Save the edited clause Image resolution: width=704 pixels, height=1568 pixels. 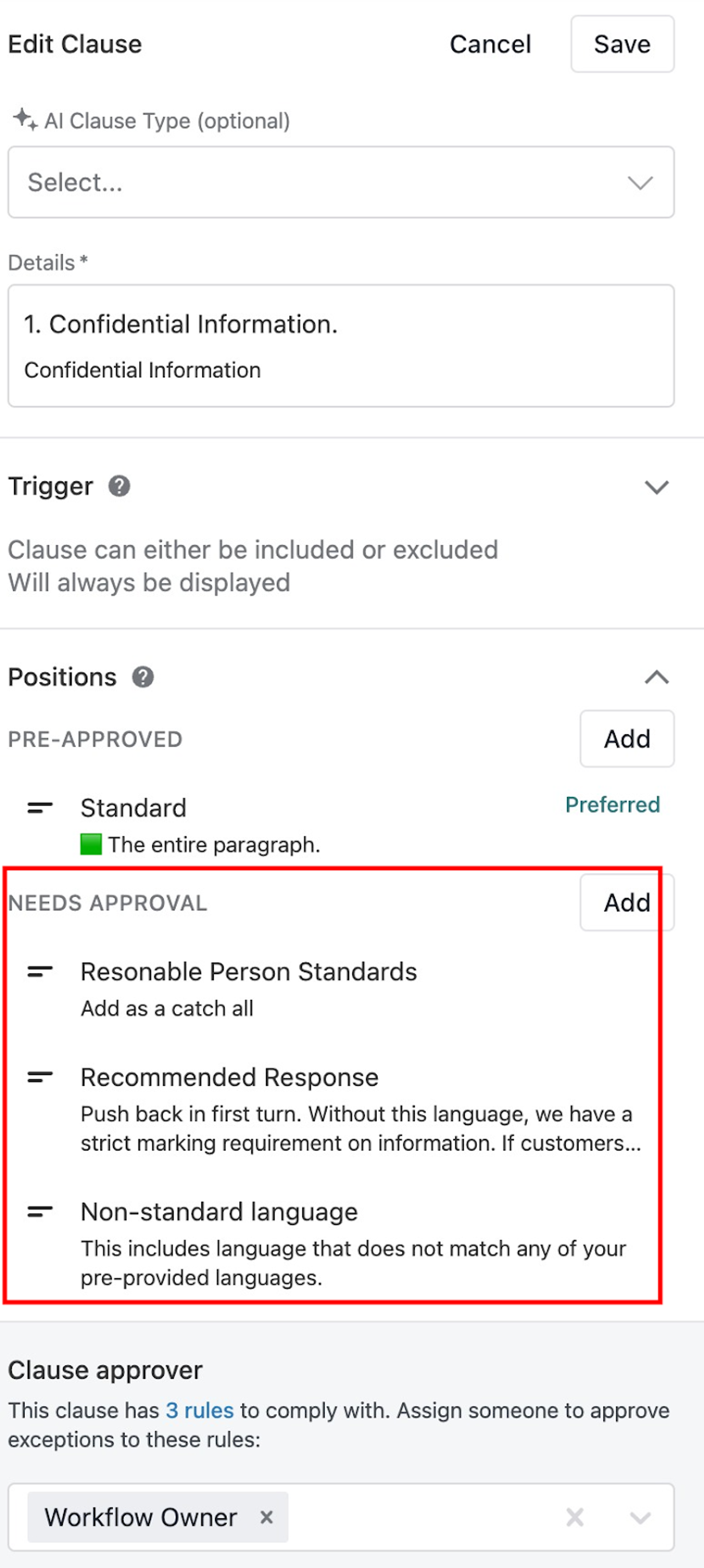[x=622, y=44]
